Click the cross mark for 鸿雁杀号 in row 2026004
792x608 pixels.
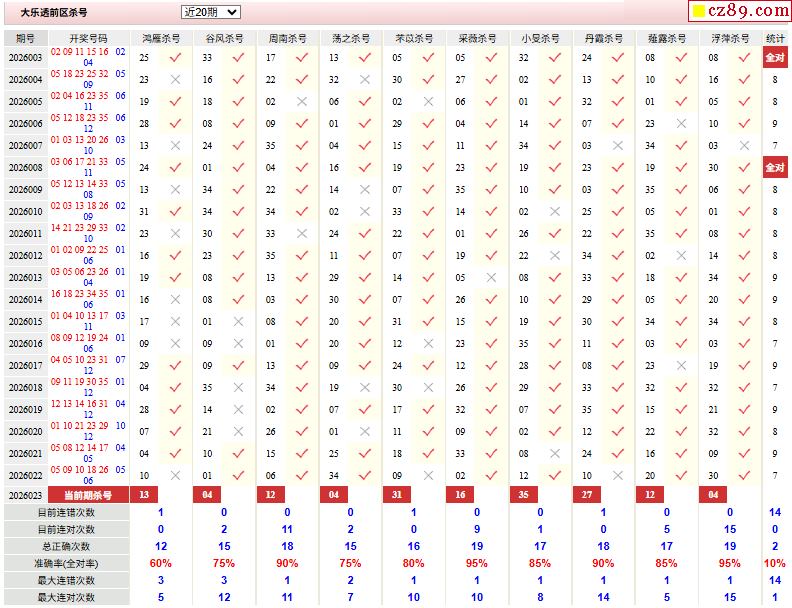(x=176, y=79)
